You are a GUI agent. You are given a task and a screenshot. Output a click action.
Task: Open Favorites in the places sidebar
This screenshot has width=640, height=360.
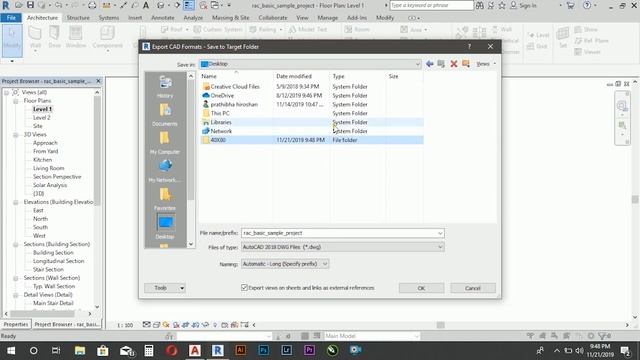pyautogui.click(x=165, y=199)
